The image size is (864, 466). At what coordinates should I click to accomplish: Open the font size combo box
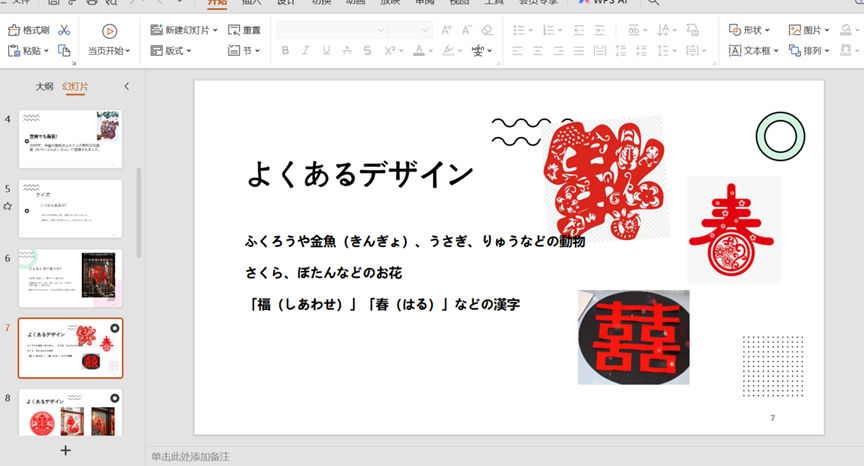pos(411,30)
